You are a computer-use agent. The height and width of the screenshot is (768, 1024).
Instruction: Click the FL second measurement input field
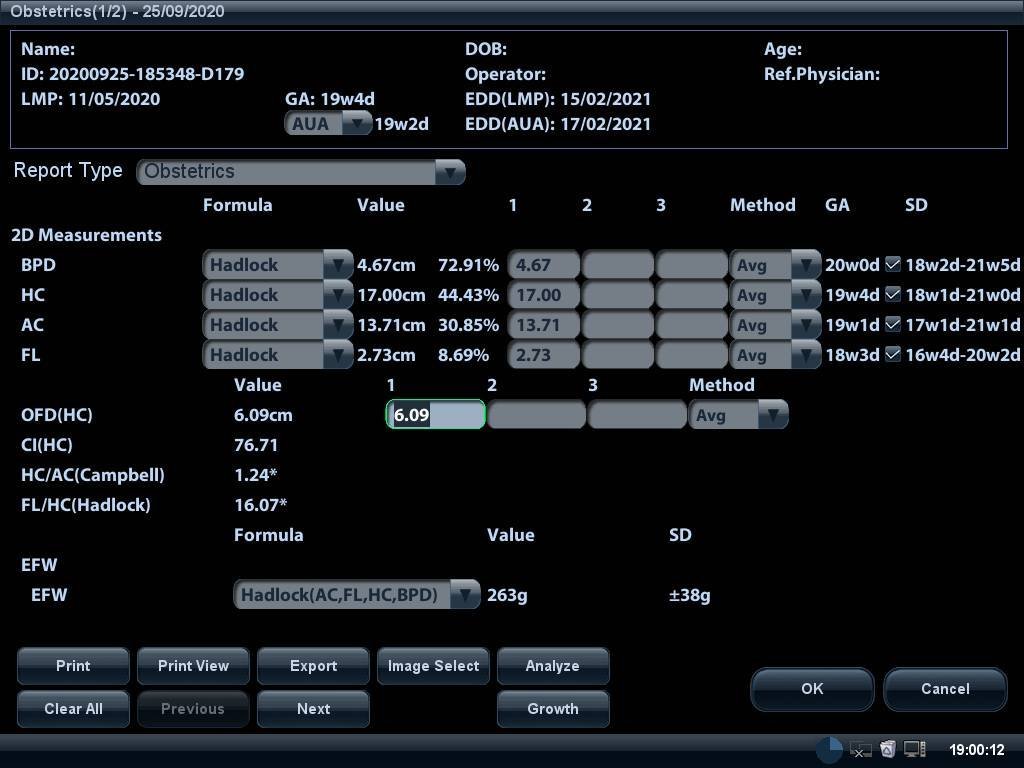(617, 355)
